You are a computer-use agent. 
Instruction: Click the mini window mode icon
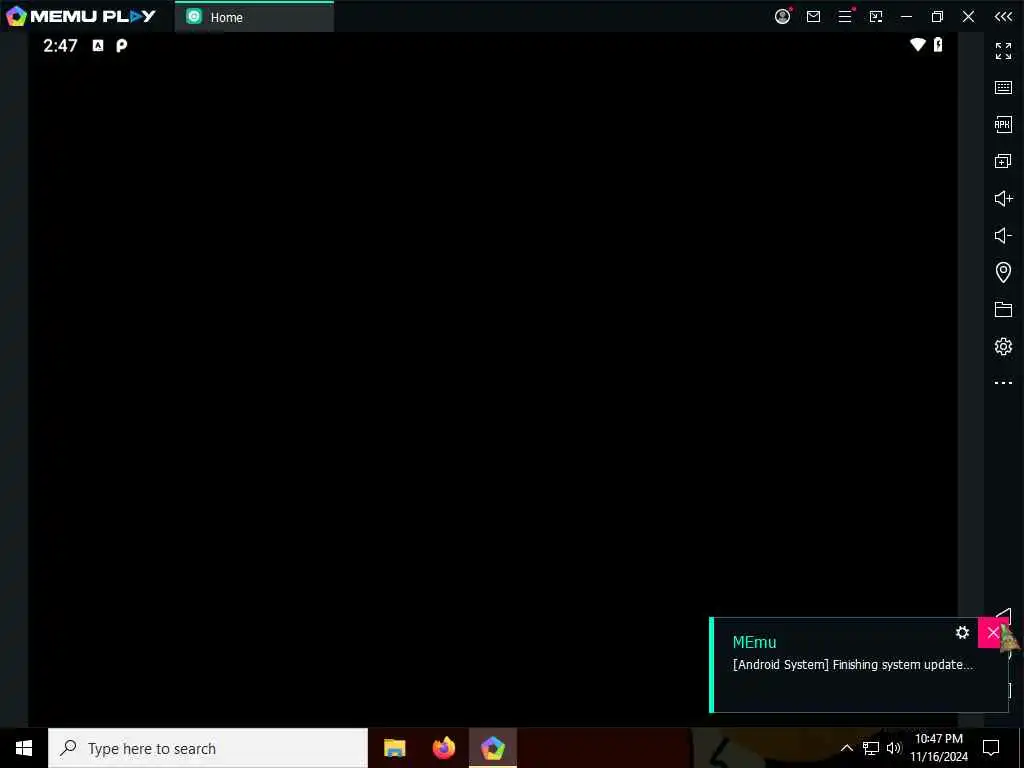(876, 16)
